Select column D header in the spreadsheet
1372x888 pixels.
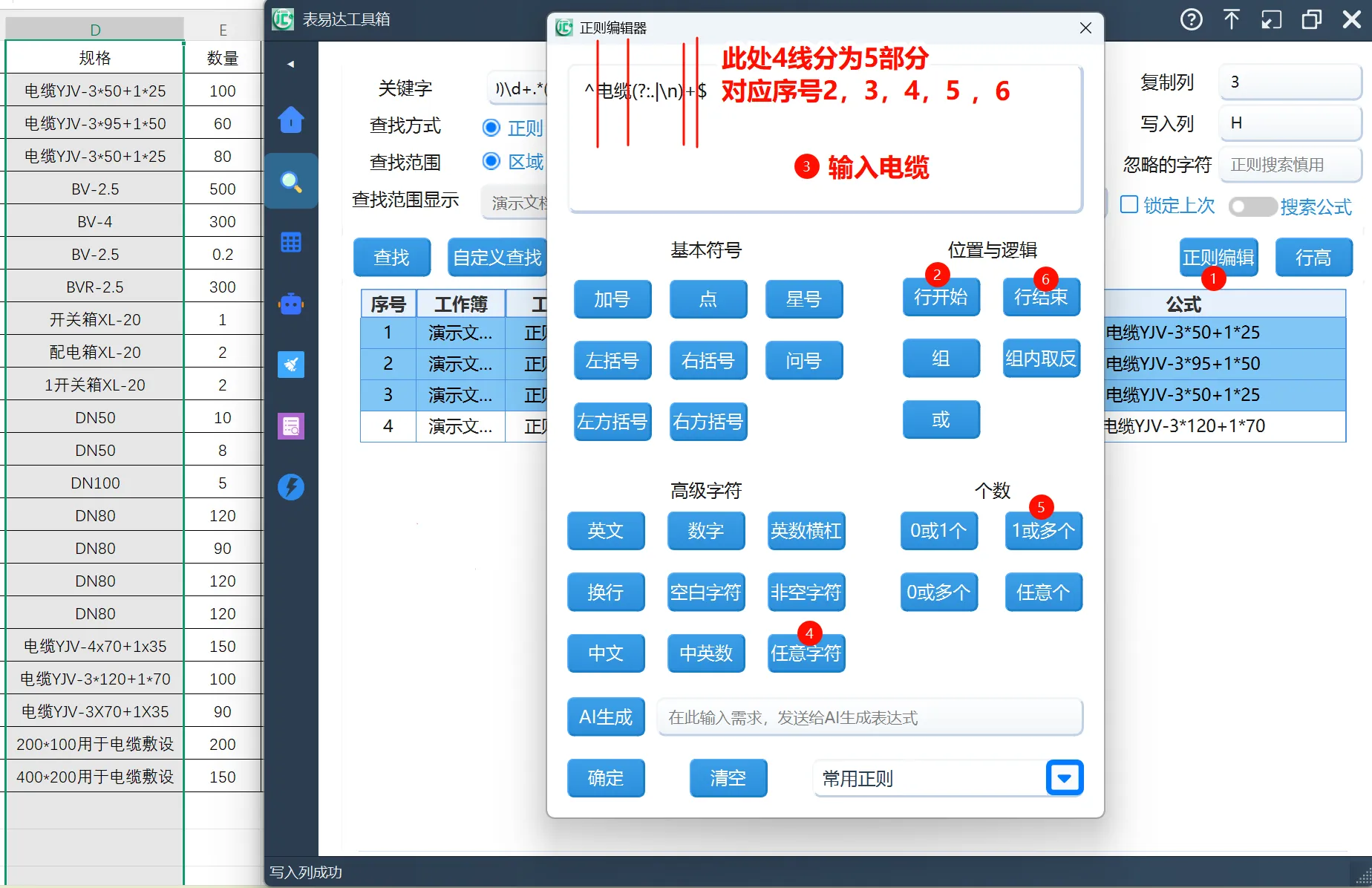click(x=95, y=30)
